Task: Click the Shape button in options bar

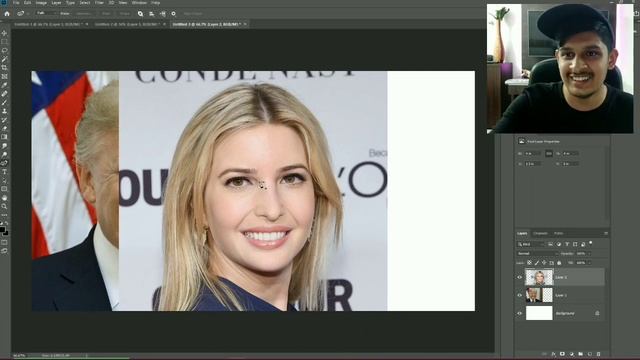Action: tap(125, 13)
